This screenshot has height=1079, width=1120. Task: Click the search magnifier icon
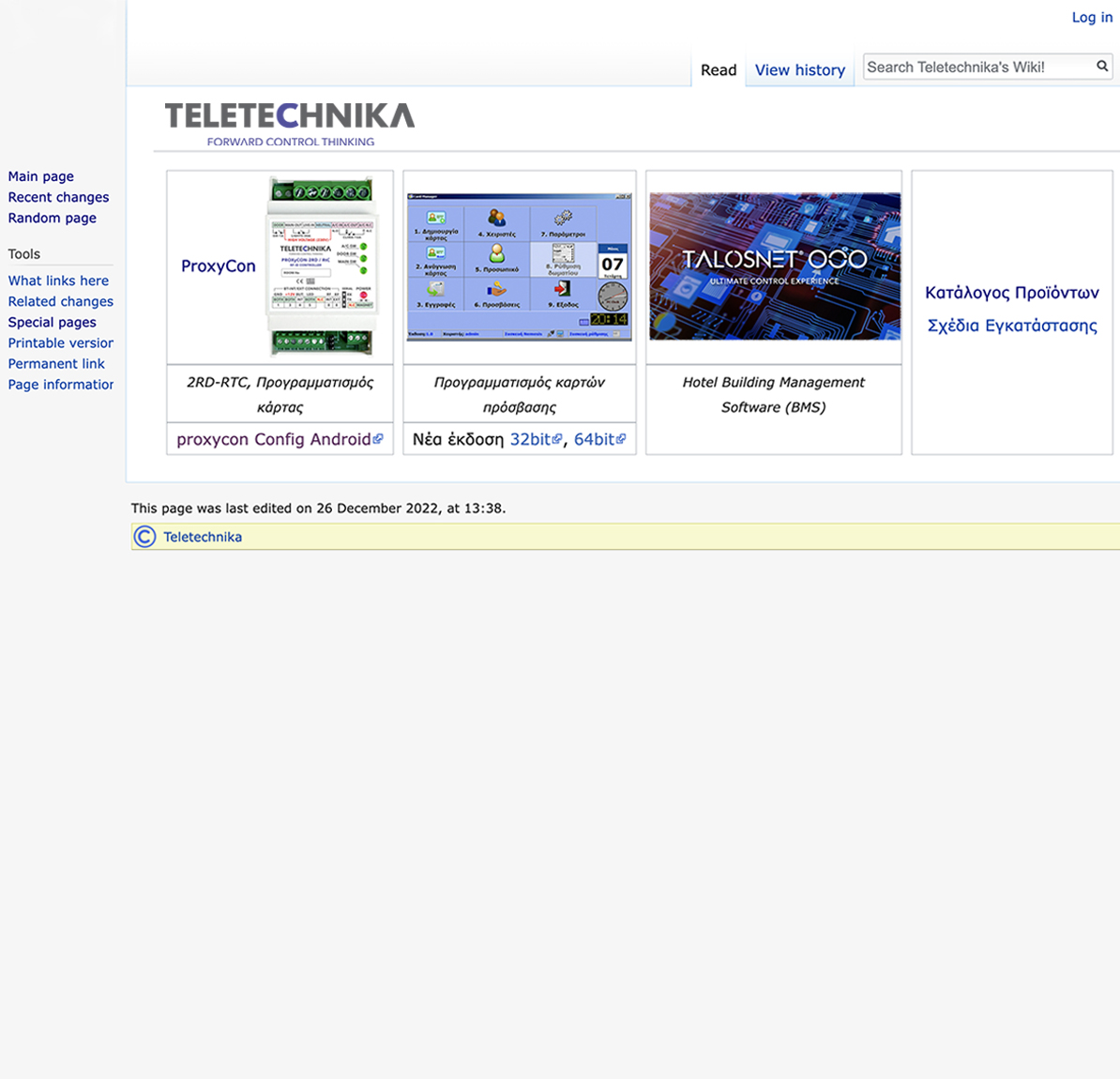coord(1102,66)
